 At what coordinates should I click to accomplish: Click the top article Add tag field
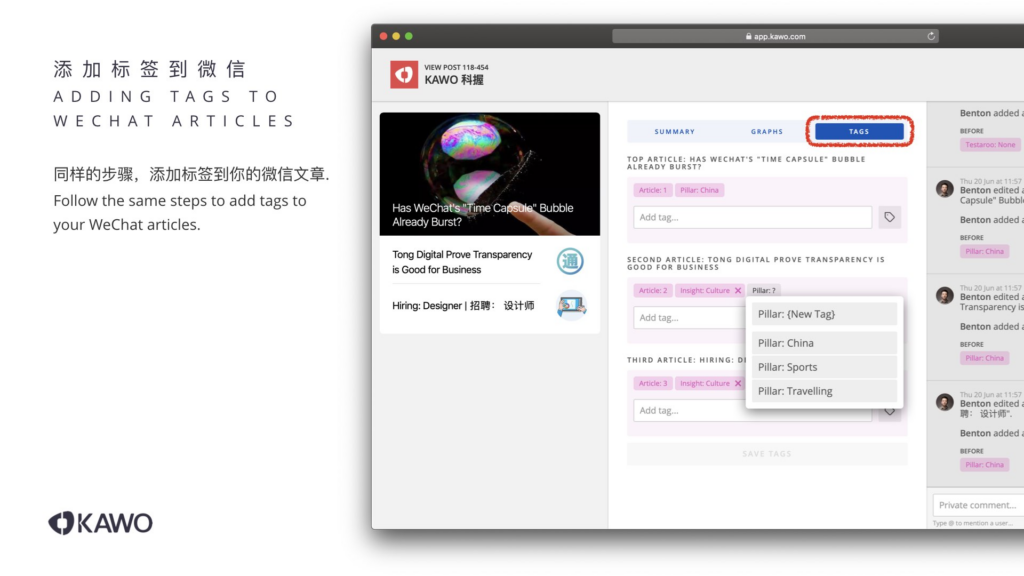[752, 217]
